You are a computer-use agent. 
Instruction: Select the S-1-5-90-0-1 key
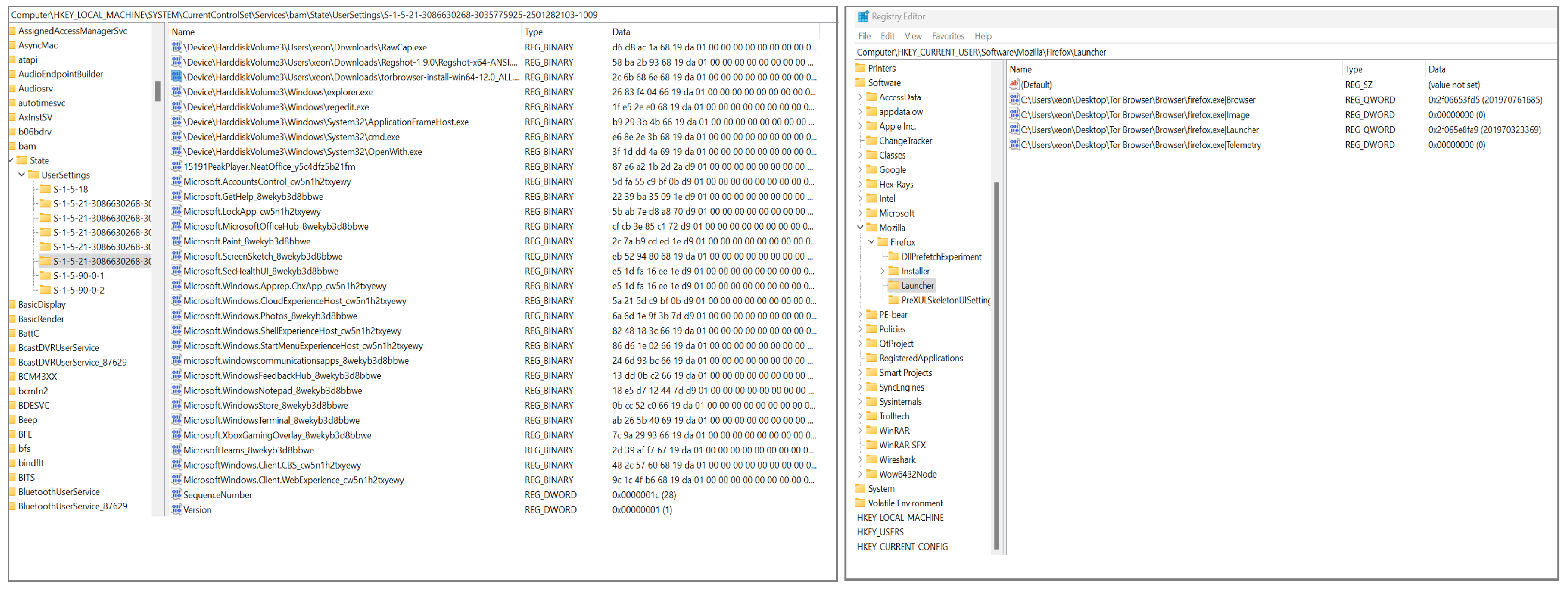coord(78,276)
